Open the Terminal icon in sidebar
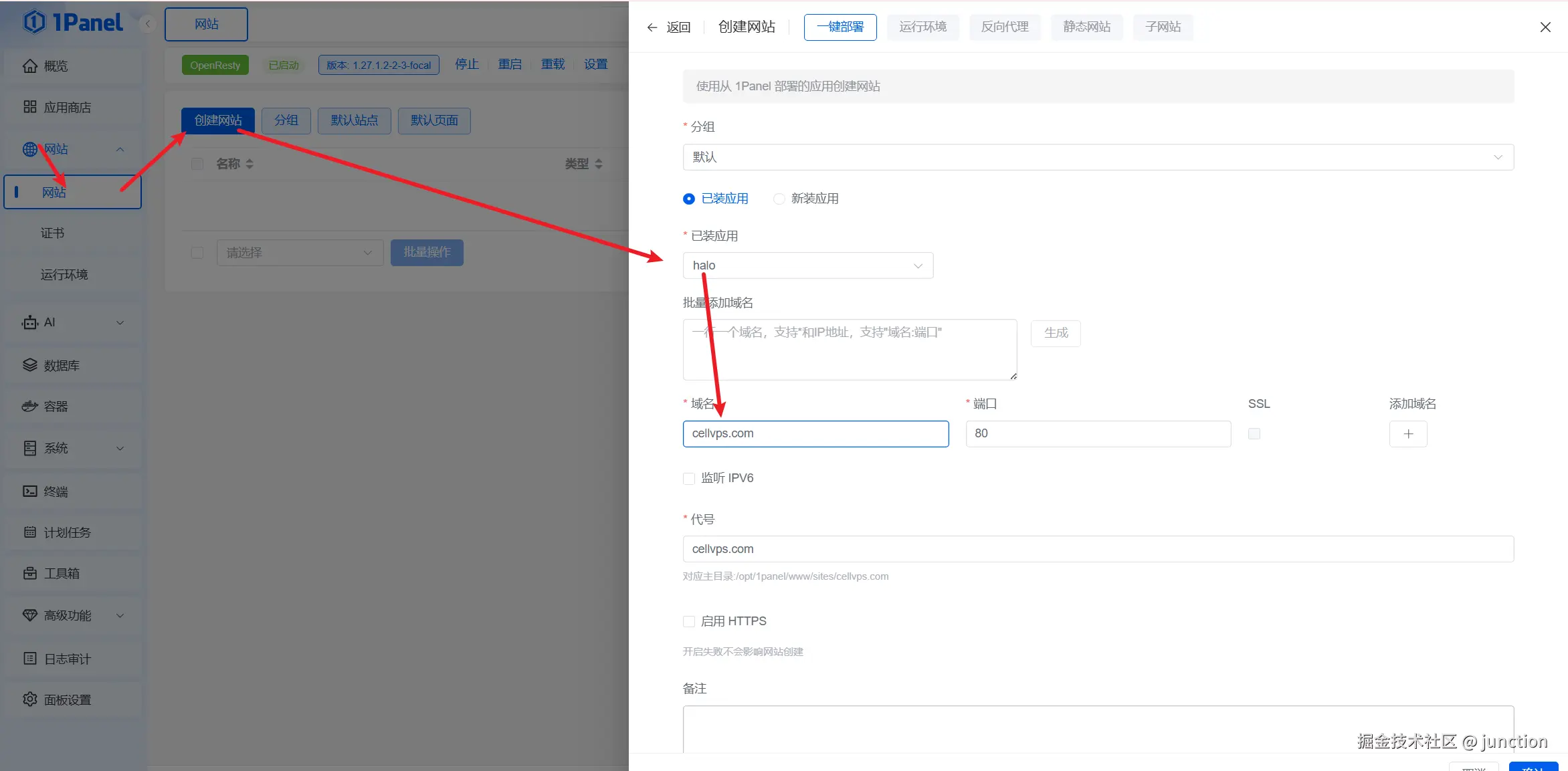Image resolution: width=1568 pixels, height=771 pixels. pyautogui.click(x=30, y=491)
